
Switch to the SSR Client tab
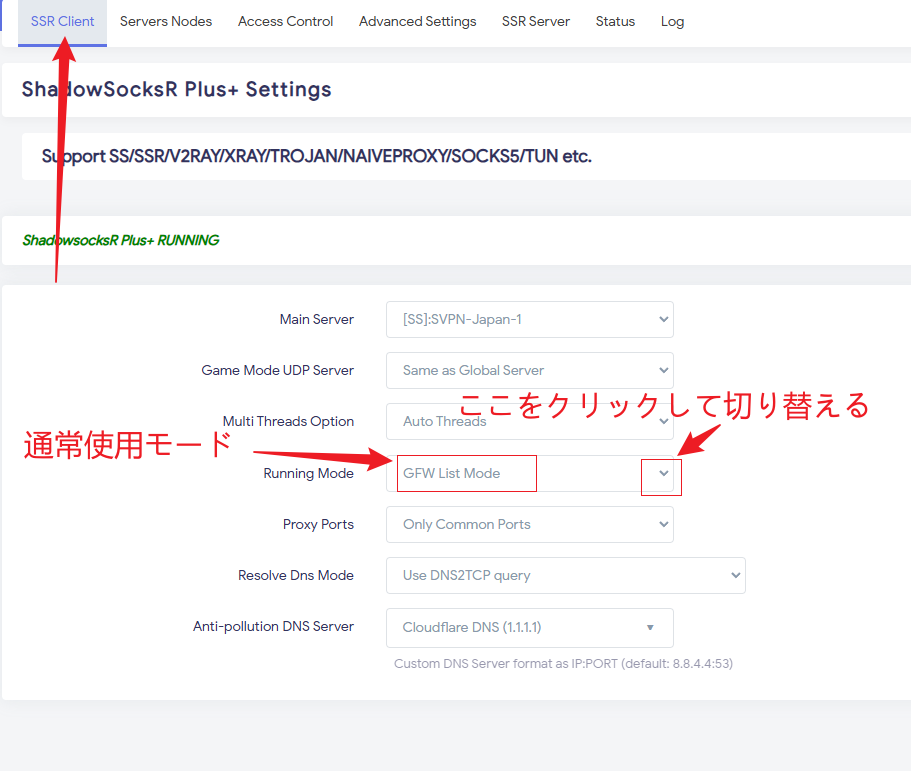tap(62, 21)
